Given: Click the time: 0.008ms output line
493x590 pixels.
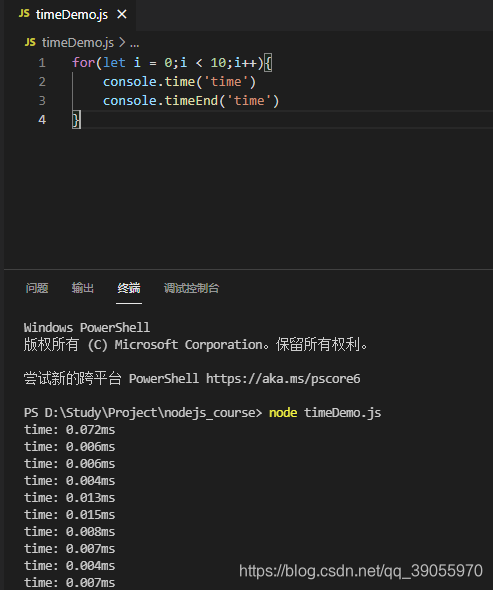Looking at the screenshot, I should tap(70, 532).
